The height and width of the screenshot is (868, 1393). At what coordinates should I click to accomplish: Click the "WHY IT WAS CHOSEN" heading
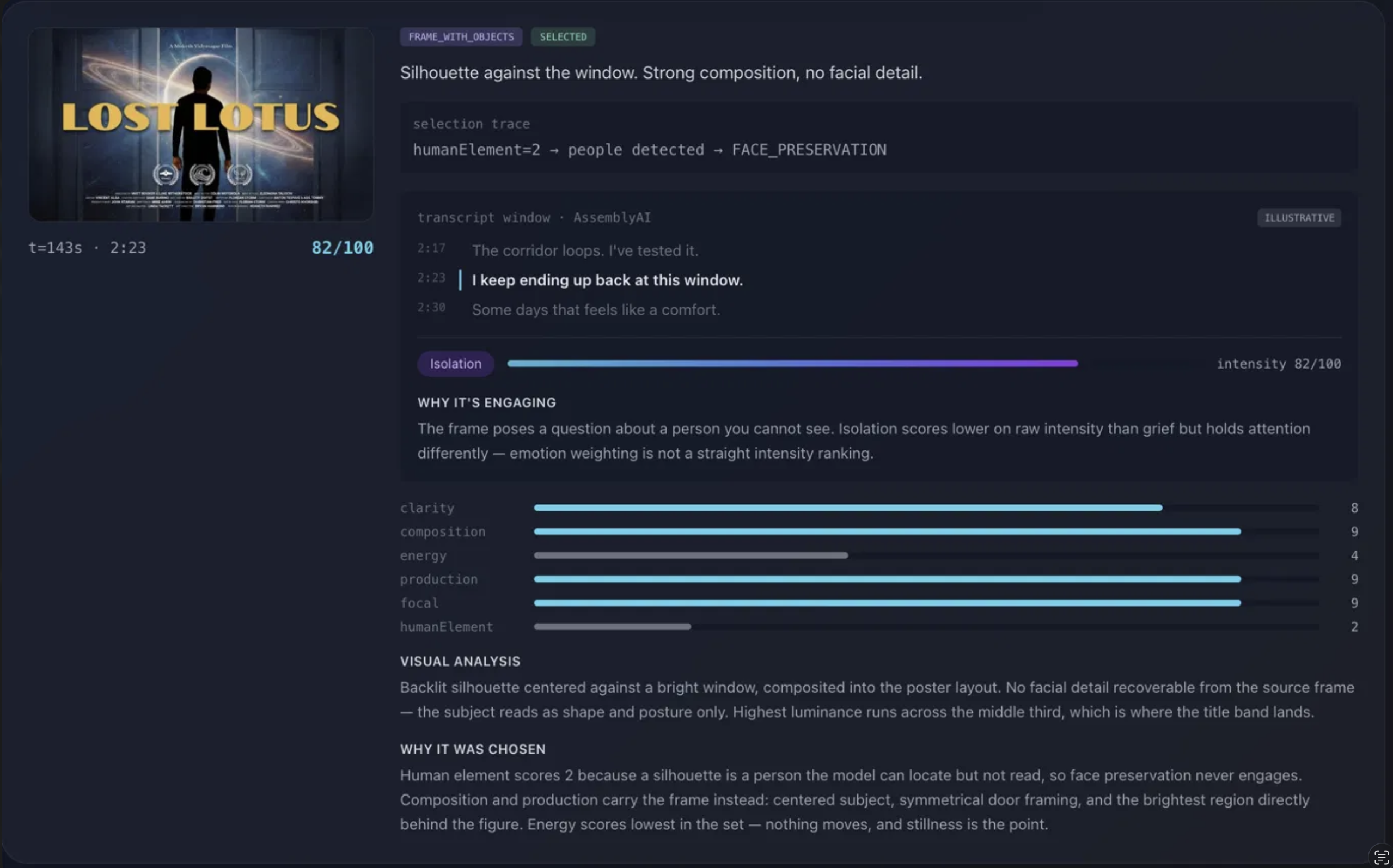point(473,750)
